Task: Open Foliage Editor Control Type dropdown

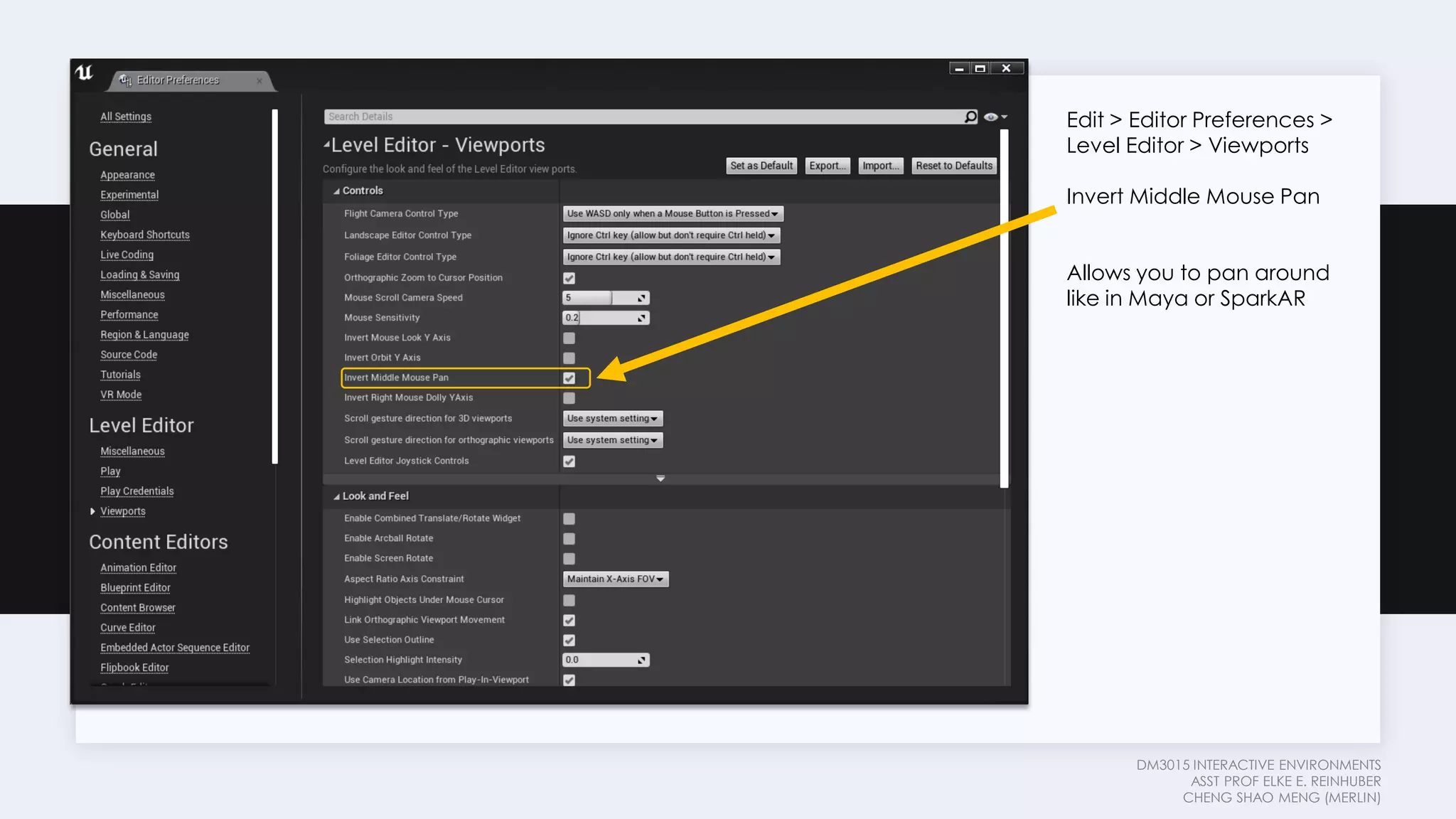Action: 671,257
